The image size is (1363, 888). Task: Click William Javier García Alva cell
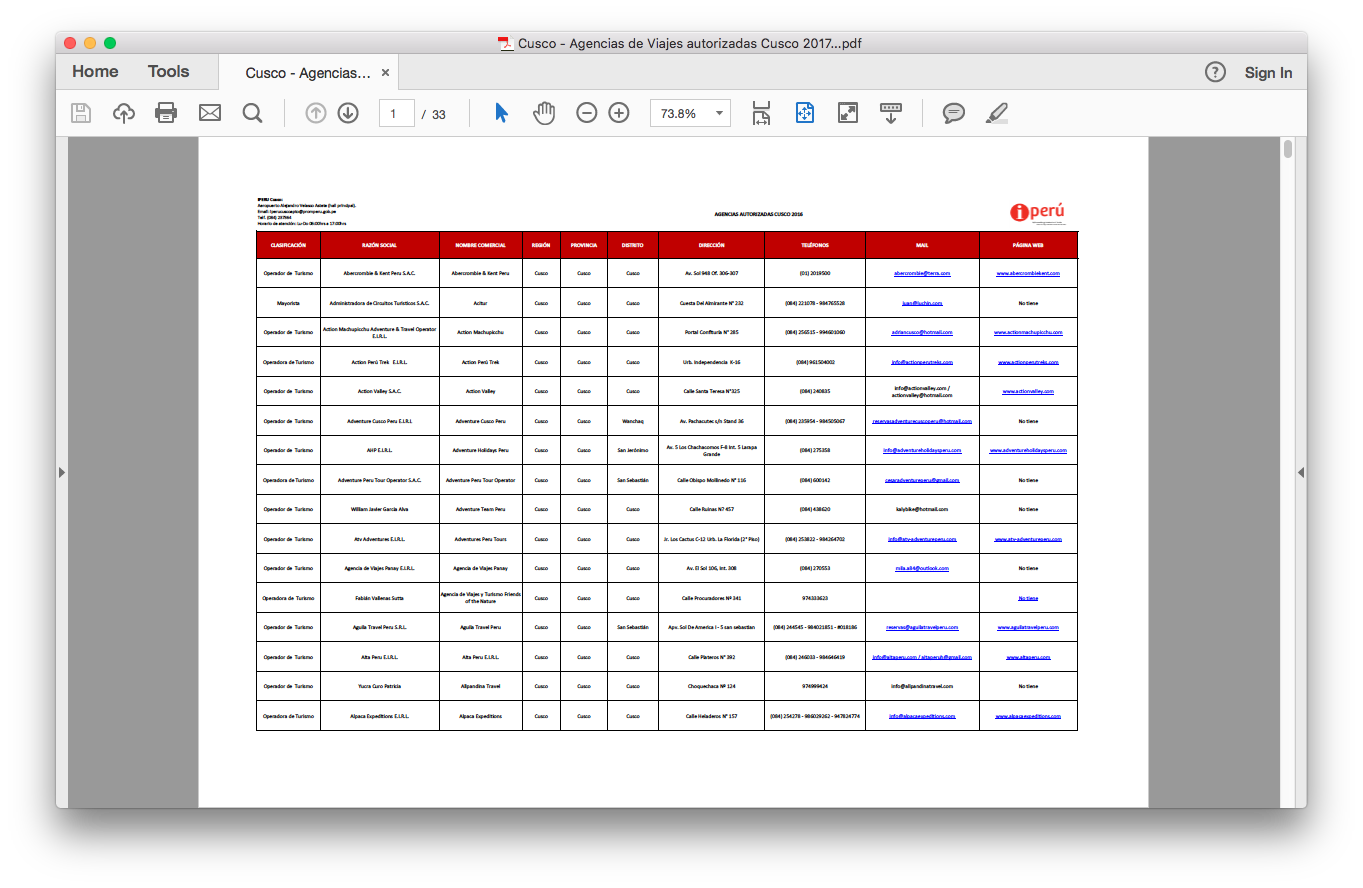379,509
